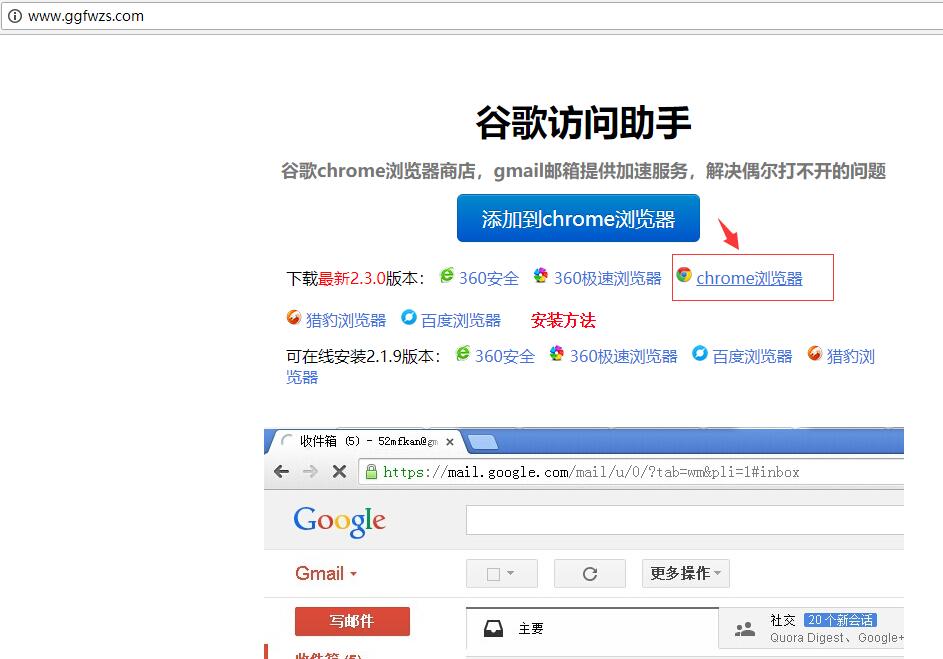Close the 收件箱 tab with its X
Screen dimensions: 943x659
coord(450,442)
